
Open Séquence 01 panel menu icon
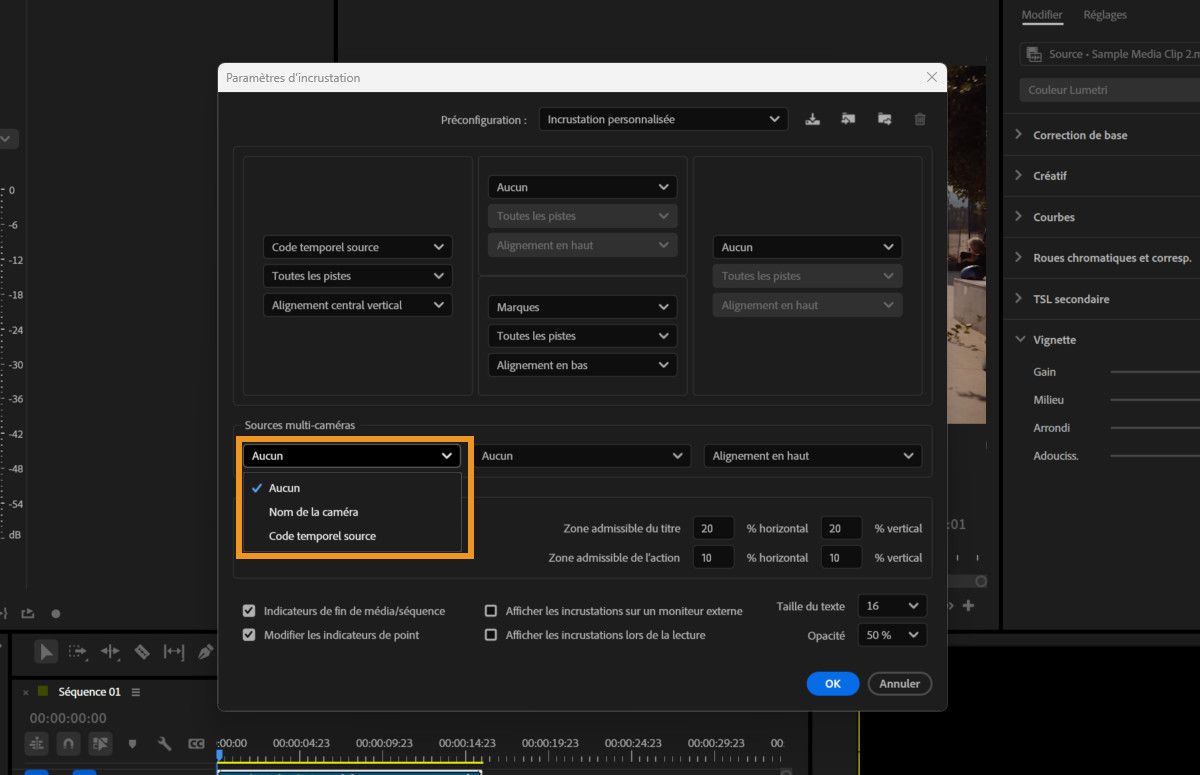(136, 692)
